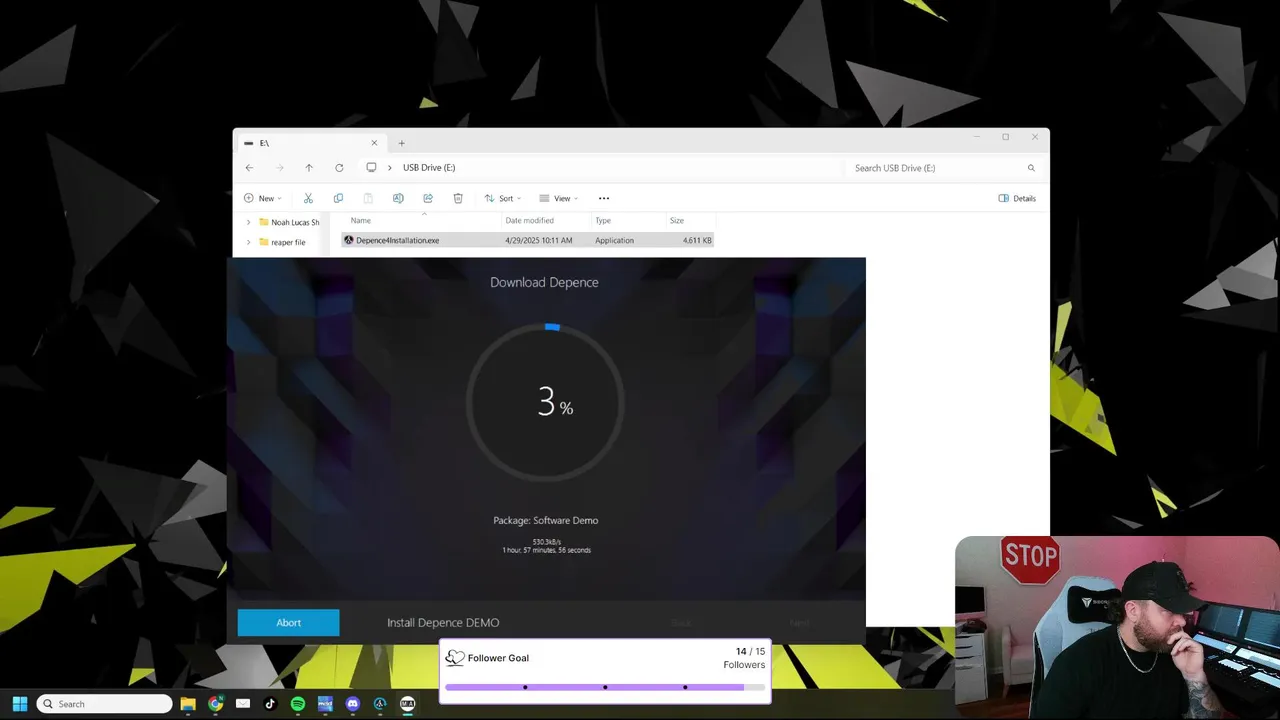Select Noah Lucas Sh folder in sidebar
This screenshot has width=1280, height=720.
(x=289, y=222)
